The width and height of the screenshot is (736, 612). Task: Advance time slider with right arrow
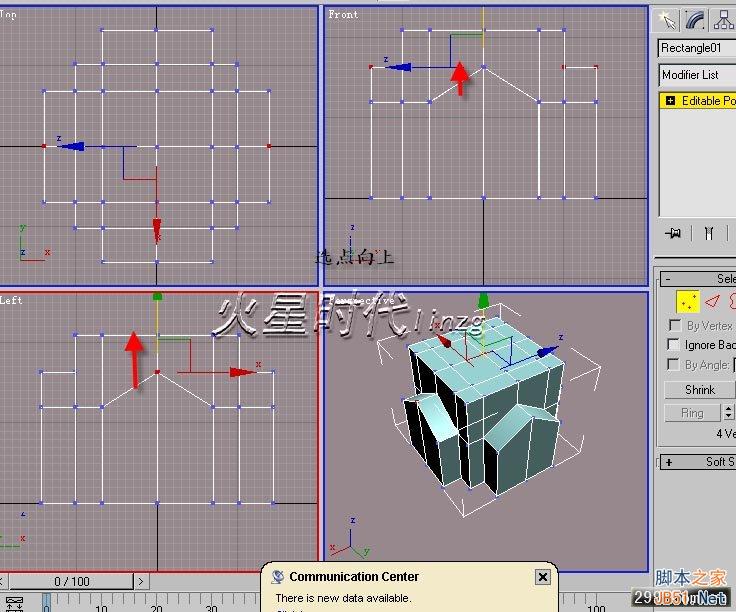pyautogui.click(x=141, y=581)
